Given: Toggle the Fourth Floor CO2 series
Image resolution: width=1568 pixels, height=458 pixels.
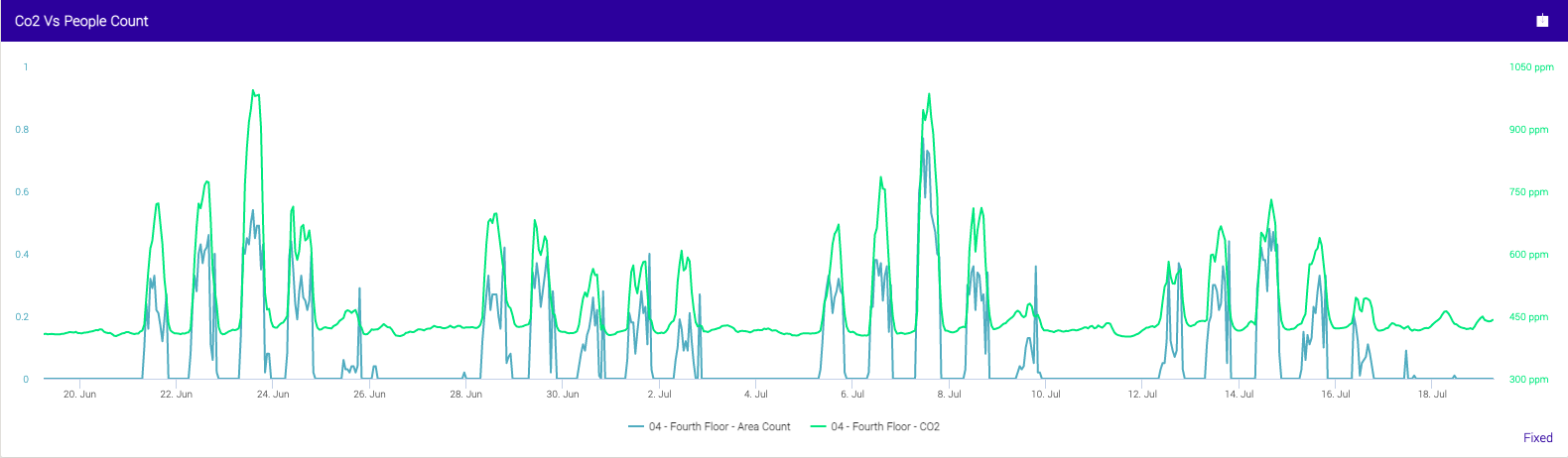Looking at the screenshot, I should tap(885, 427).
